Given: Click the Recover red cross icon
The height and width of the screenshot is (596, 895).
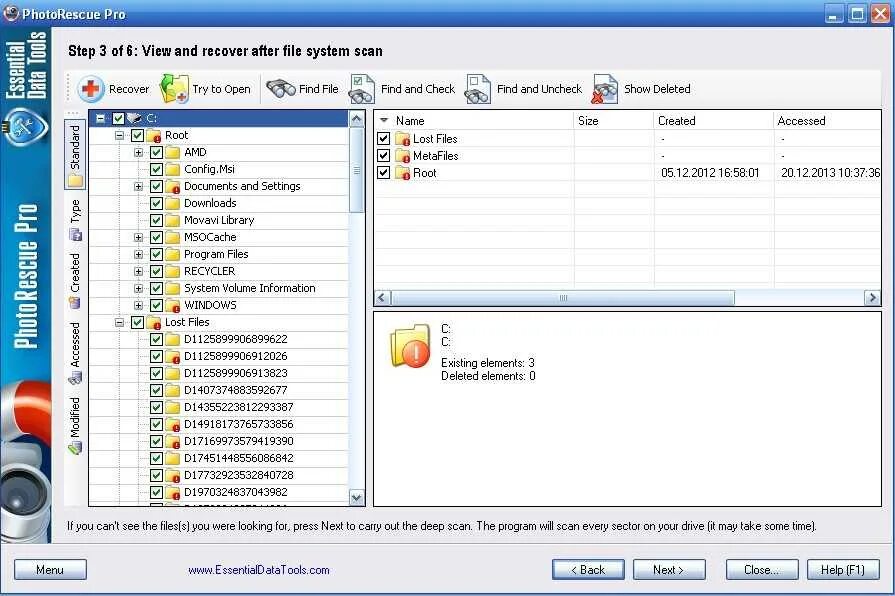Looking at the screenshot, I should pos(90,89).
